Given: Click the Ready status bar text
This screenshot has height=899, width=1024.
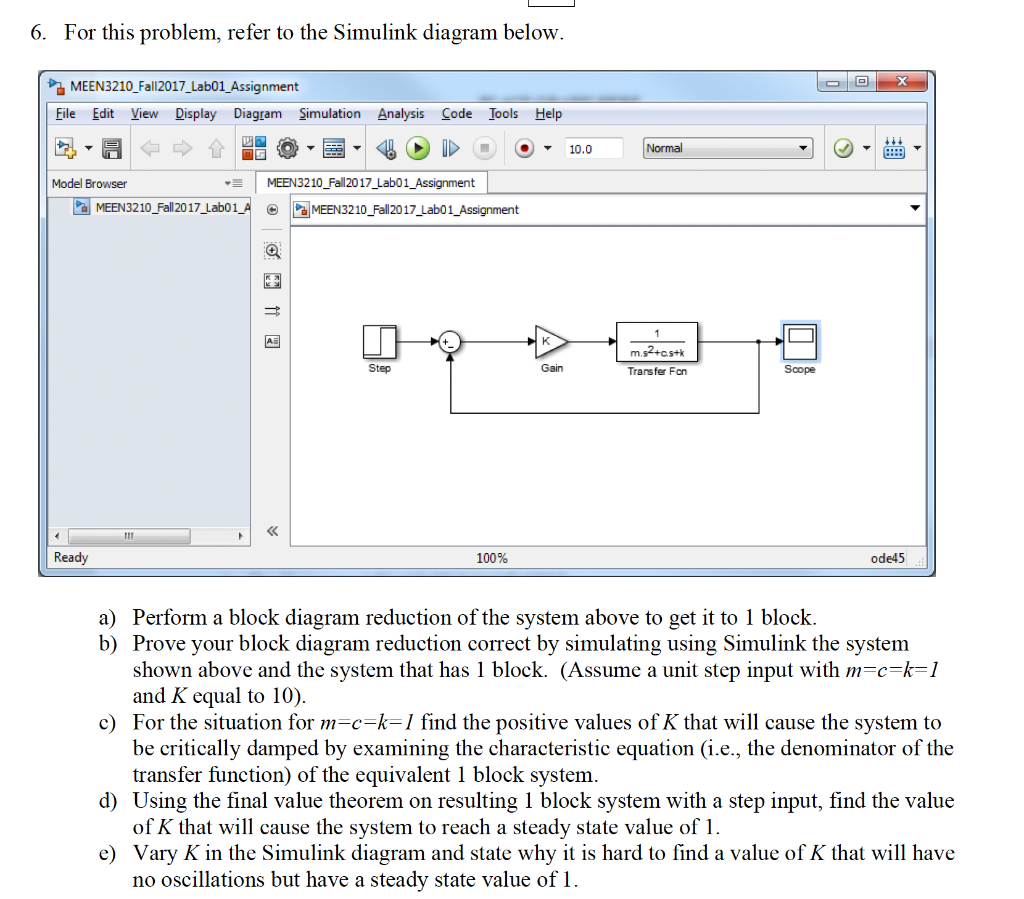Looking at the screenshot, I should click(71, 558).
